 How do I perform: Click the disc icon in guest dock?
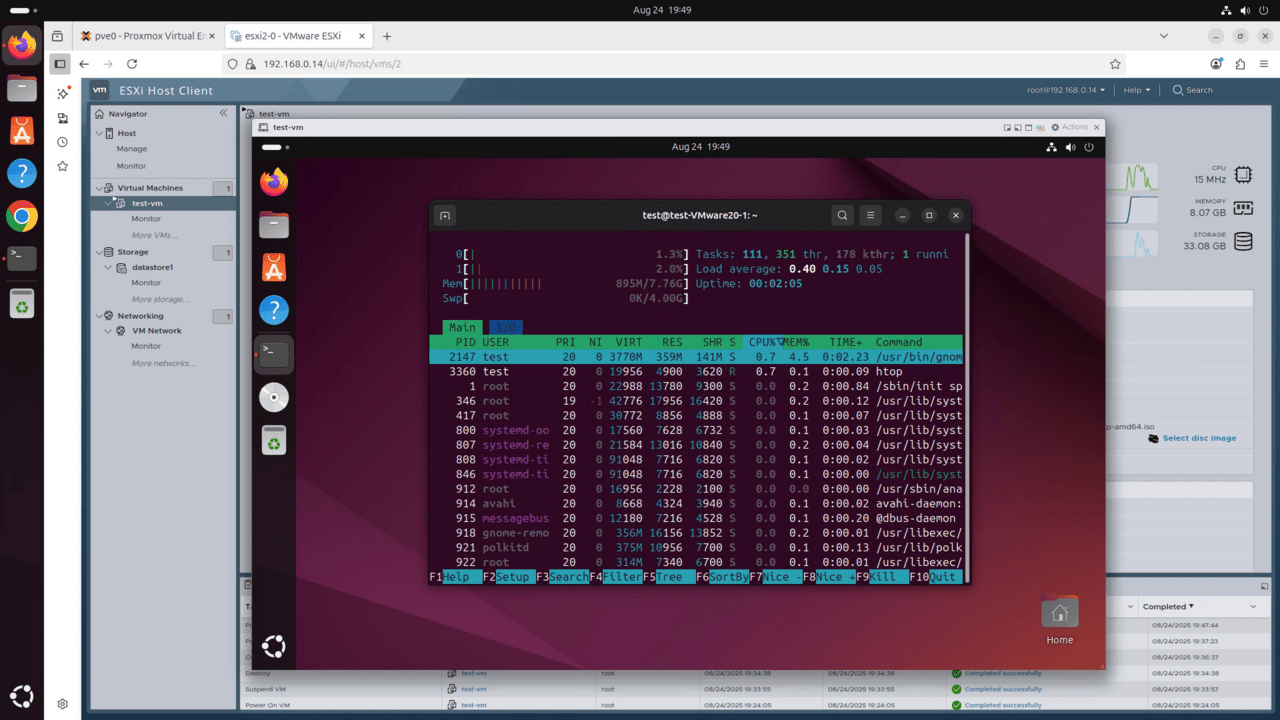click(274, 397)
